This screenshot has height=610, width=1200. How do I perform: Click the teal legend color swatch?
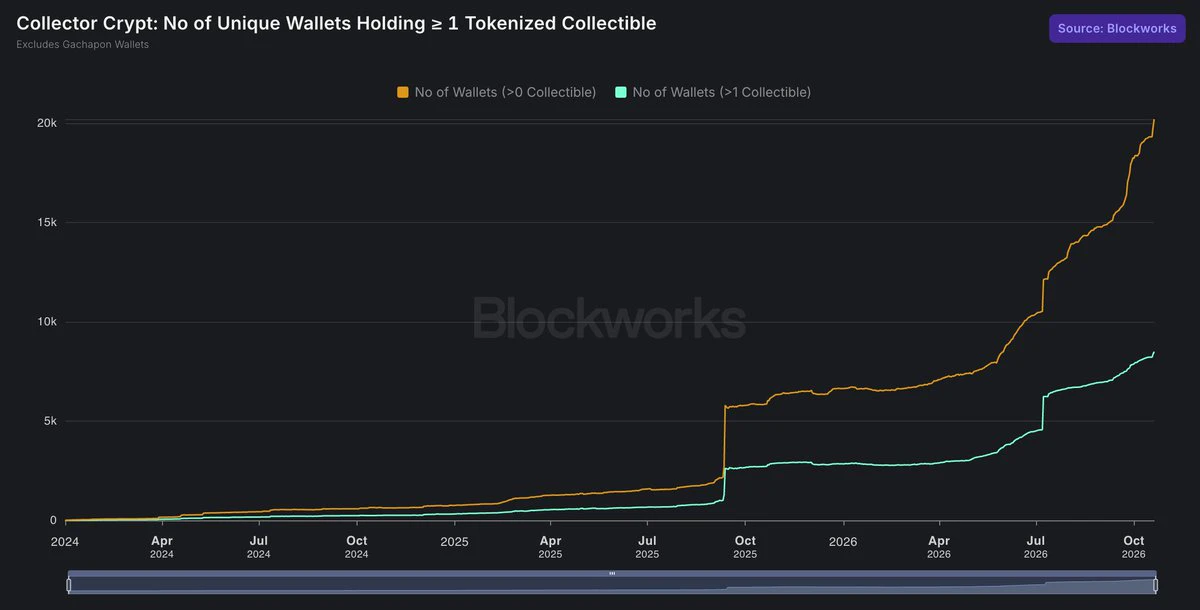(621, 92)
